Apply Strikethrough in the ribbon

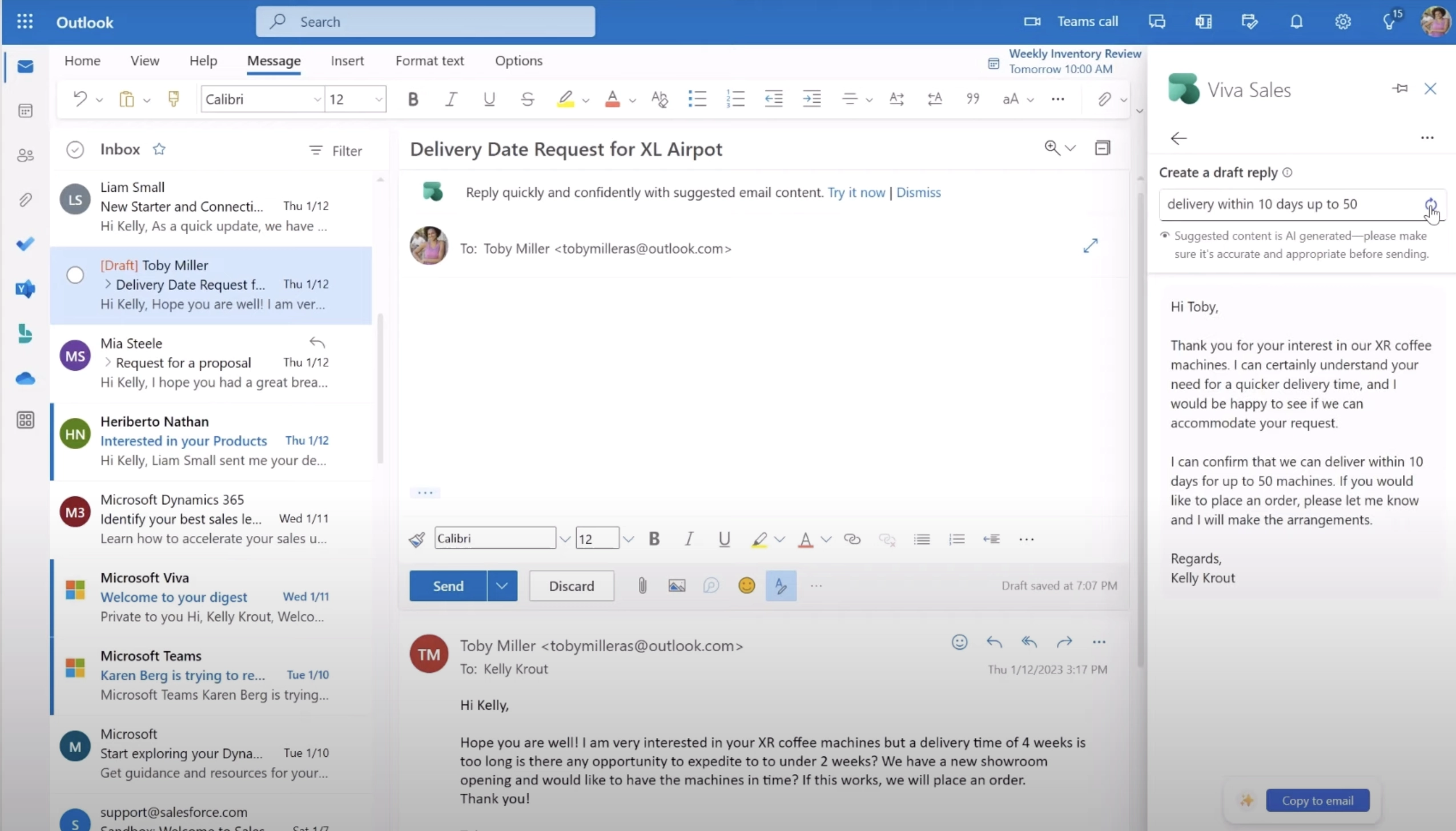point(527,99)
